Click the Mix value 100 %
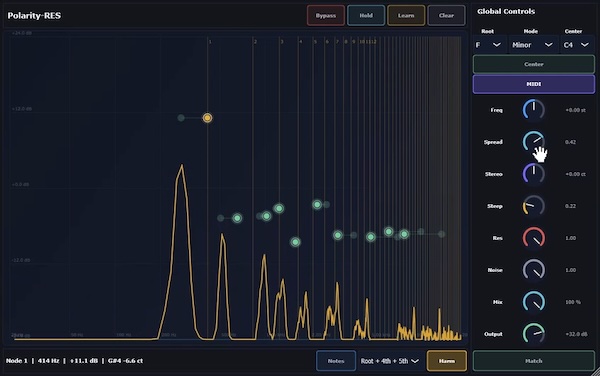 click(573, 302)
